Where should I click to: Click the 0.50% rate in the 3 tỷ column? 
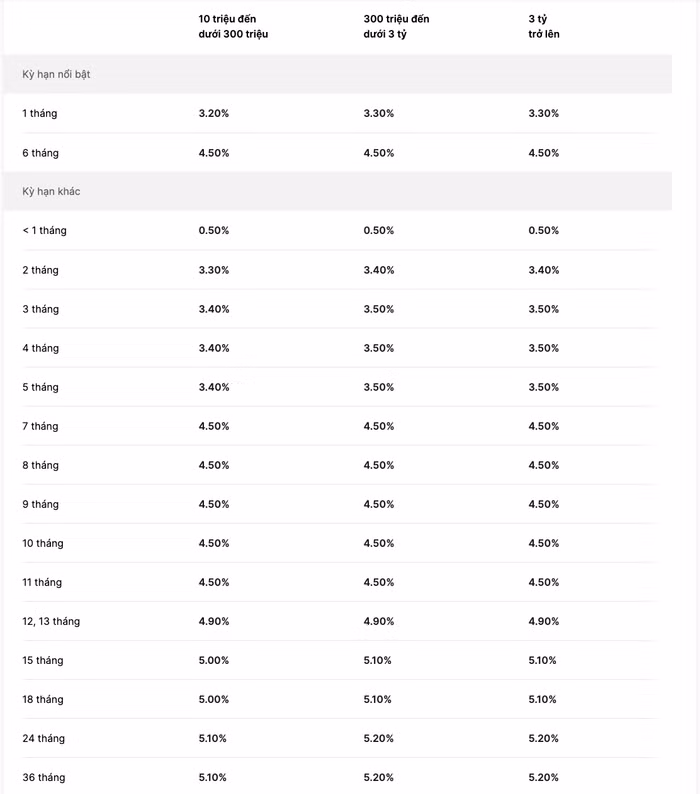(x=544, y=230)
